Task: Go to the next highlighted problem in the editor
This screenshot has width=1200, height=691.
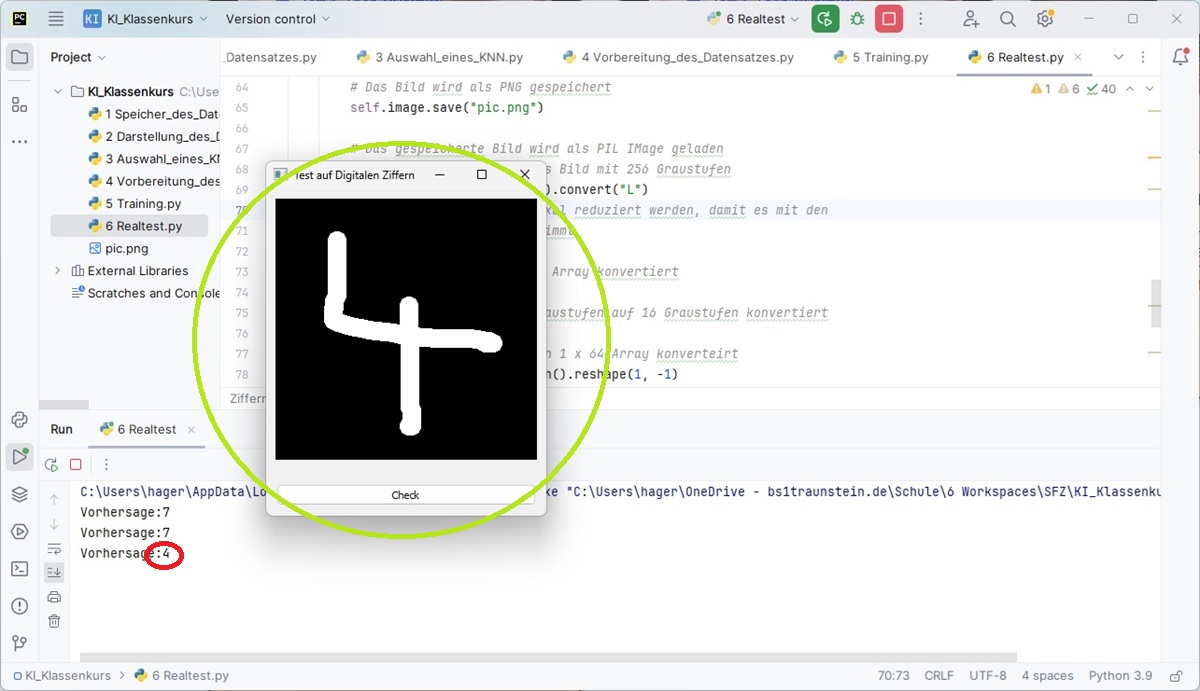Action: click(1150, 89)
